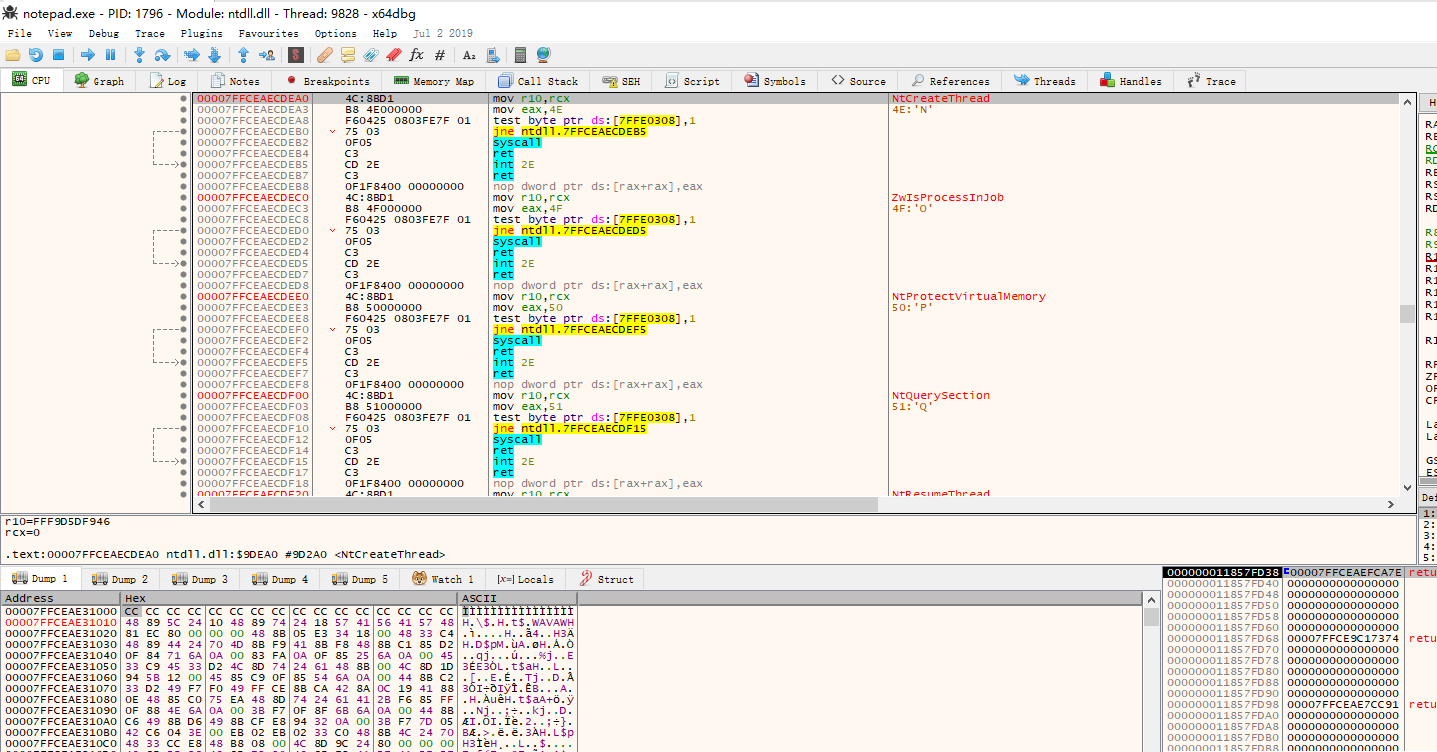Click the Hex column header in dump

[x=136, y=598]
